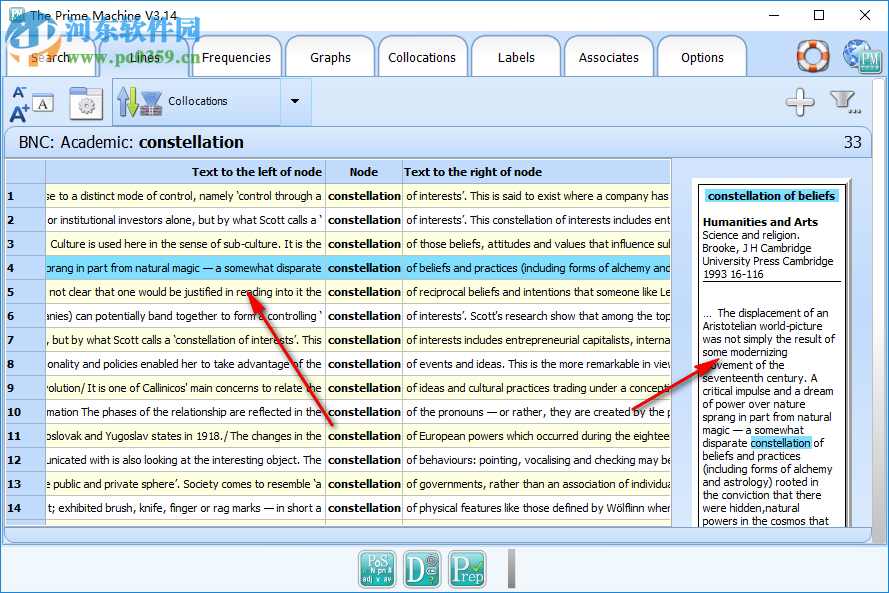Switch to the Lines tab

[145, 57]
